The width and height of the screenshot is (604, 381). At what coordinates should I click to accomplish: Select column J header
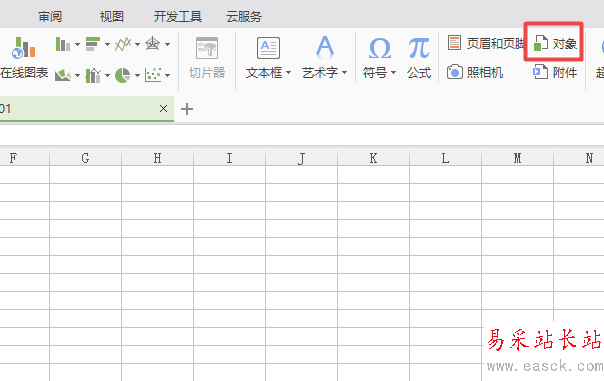click(301, 158)
